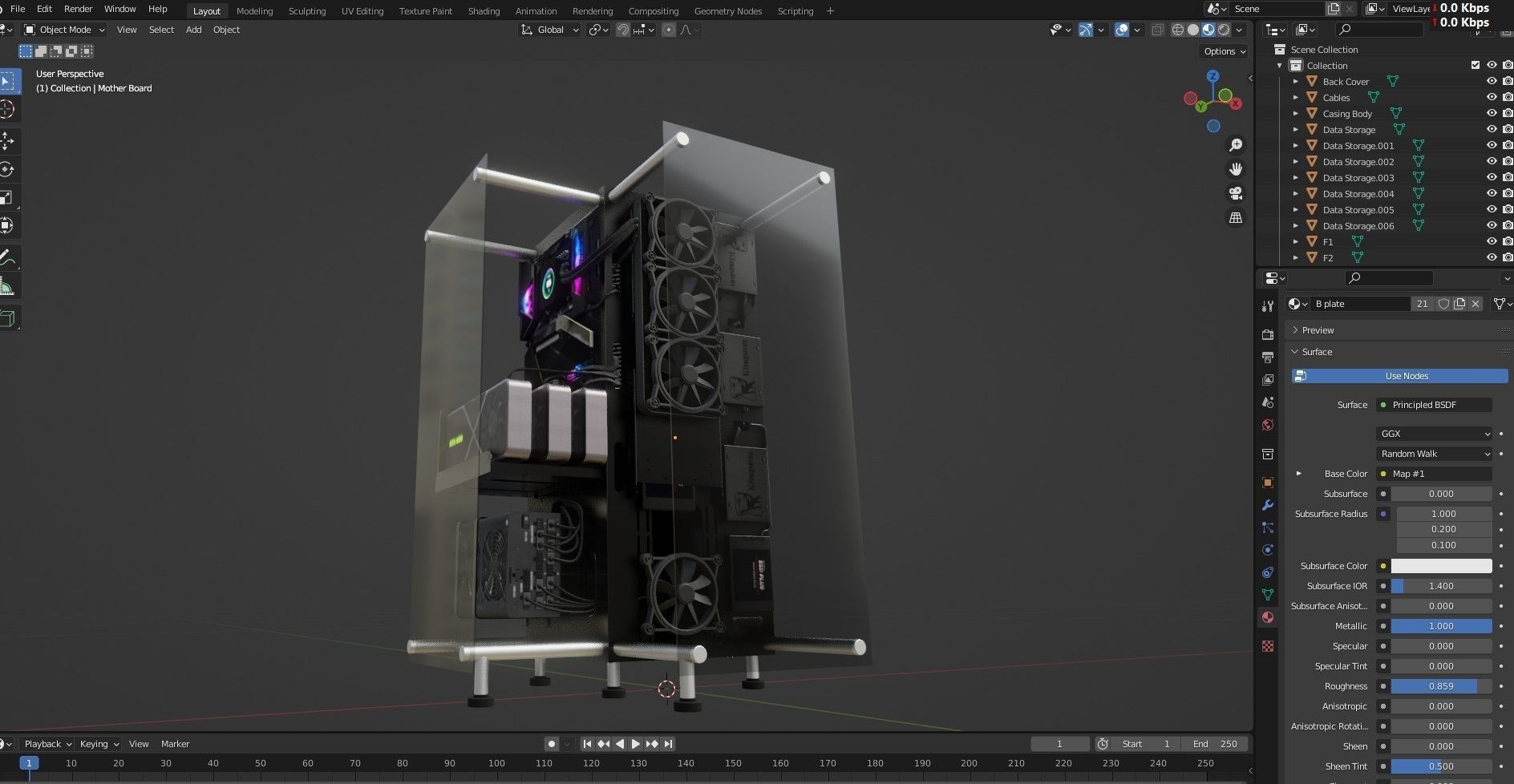Open Output properties tab
The image size is (1514, 784).
pos(1268,357)
